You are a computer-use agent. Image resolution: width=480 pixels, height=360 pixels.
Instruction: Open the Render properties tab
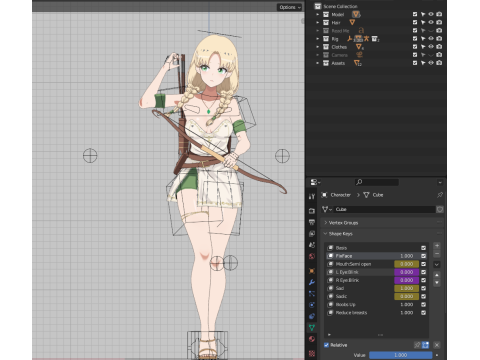(x=312, y=211)
